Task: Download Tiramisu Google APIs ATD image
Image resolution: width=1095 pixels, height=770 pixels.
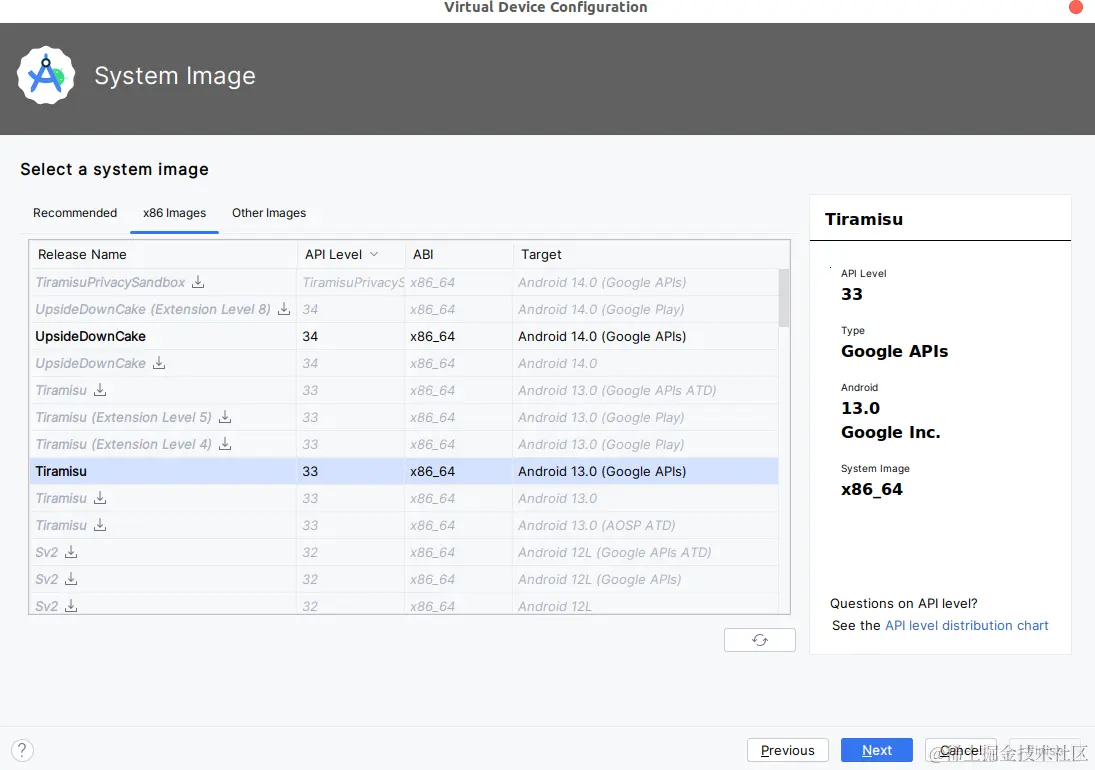Action: (100, 391)
